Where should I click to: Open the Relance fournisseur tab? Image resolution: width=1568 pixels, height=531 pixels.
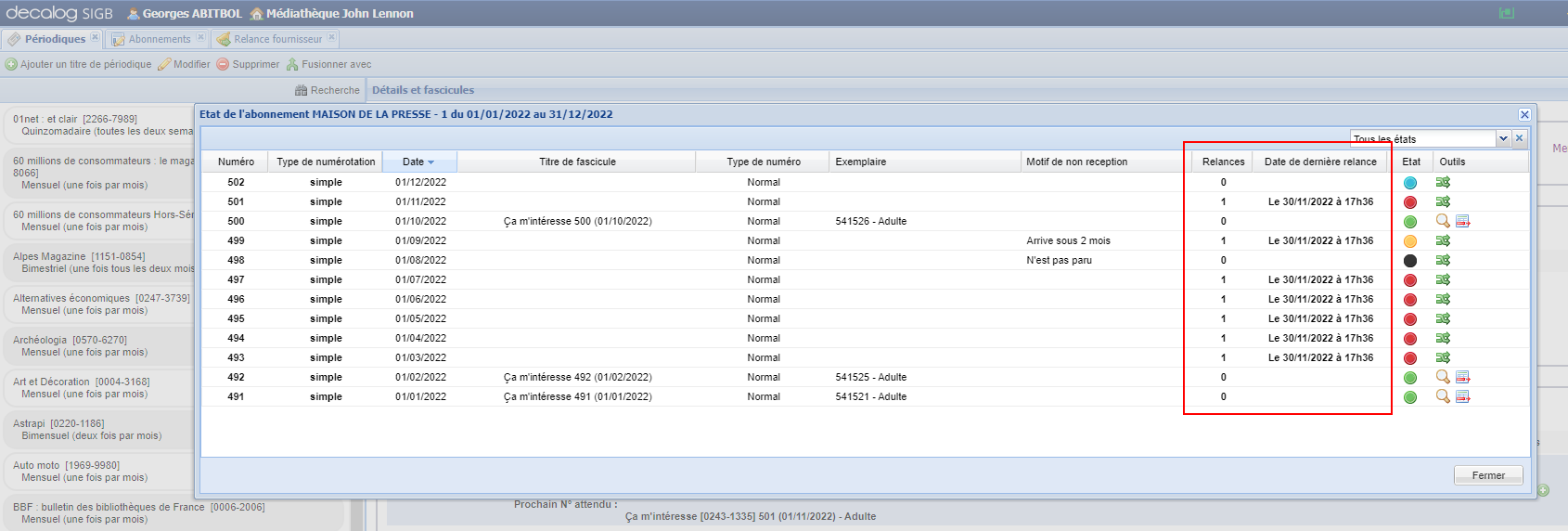coord(277,39)
